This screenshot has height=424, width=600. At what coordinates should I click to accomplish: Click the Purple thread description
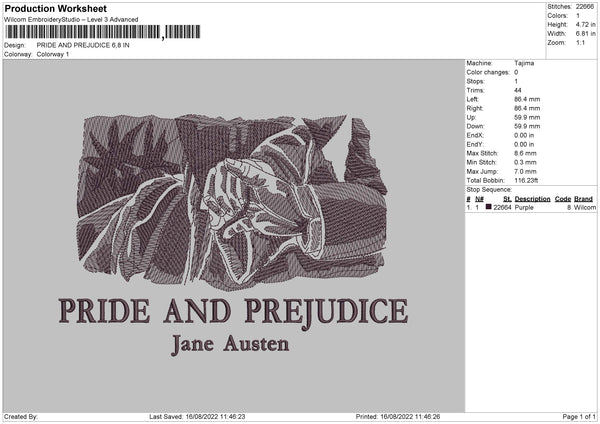click(524, 207)
